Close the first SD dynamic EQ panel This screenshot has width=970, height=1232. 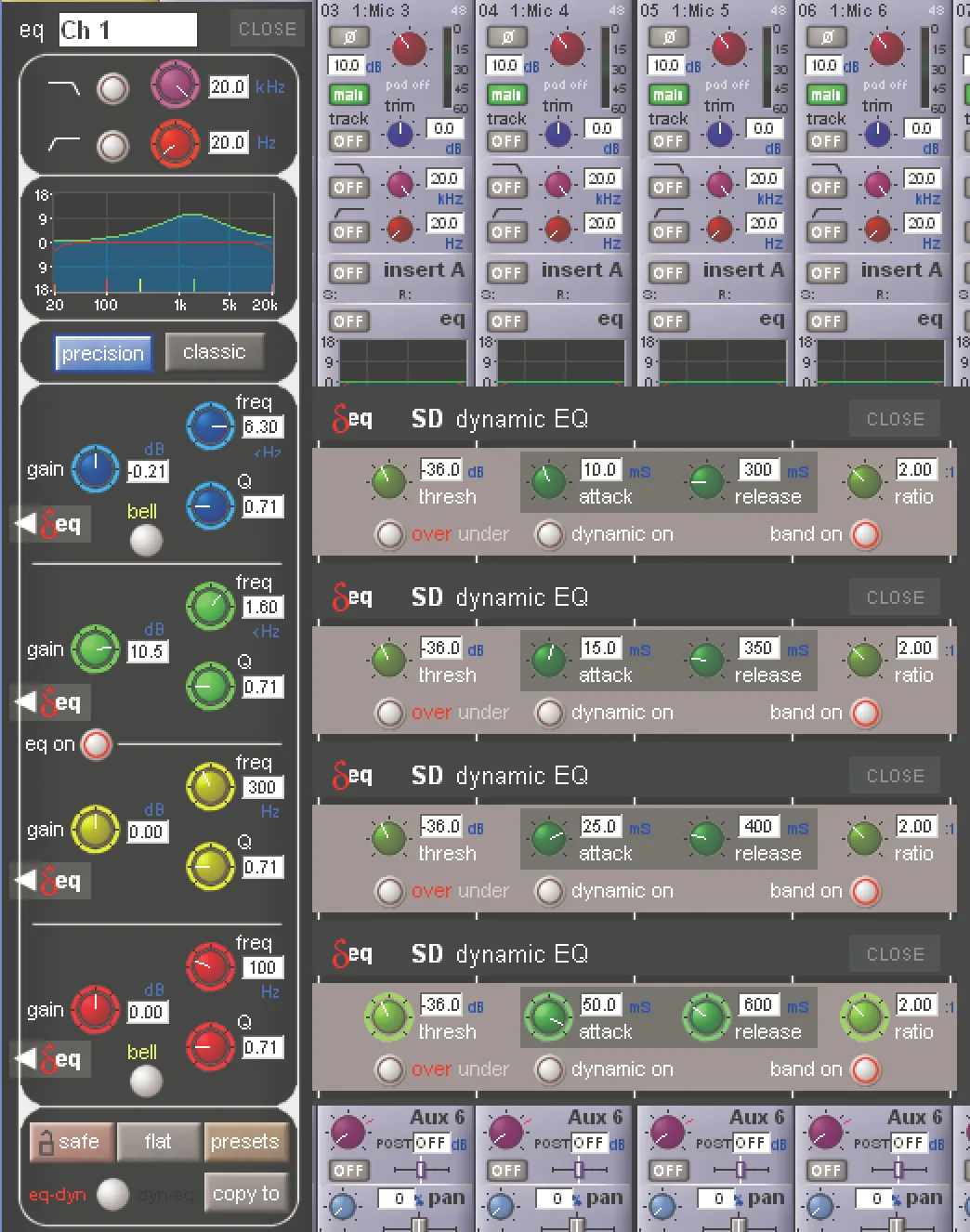pyautogui.click(x=895, y=419)
